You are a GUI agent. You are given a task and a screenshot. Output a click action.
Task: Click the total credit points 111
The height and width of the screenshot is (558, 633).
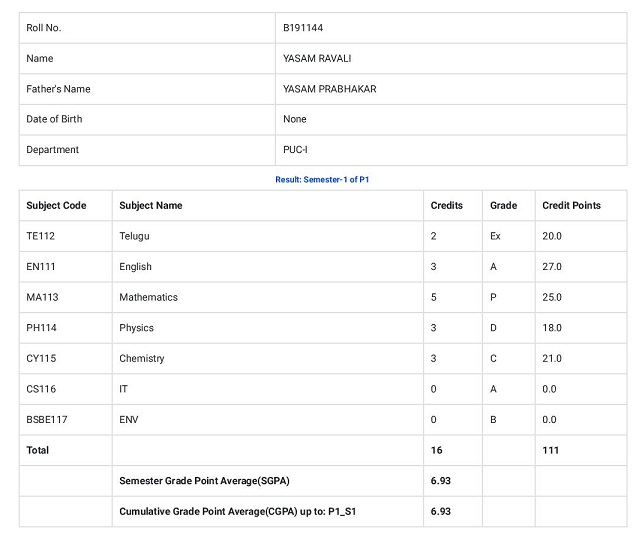tap(550, 450)
